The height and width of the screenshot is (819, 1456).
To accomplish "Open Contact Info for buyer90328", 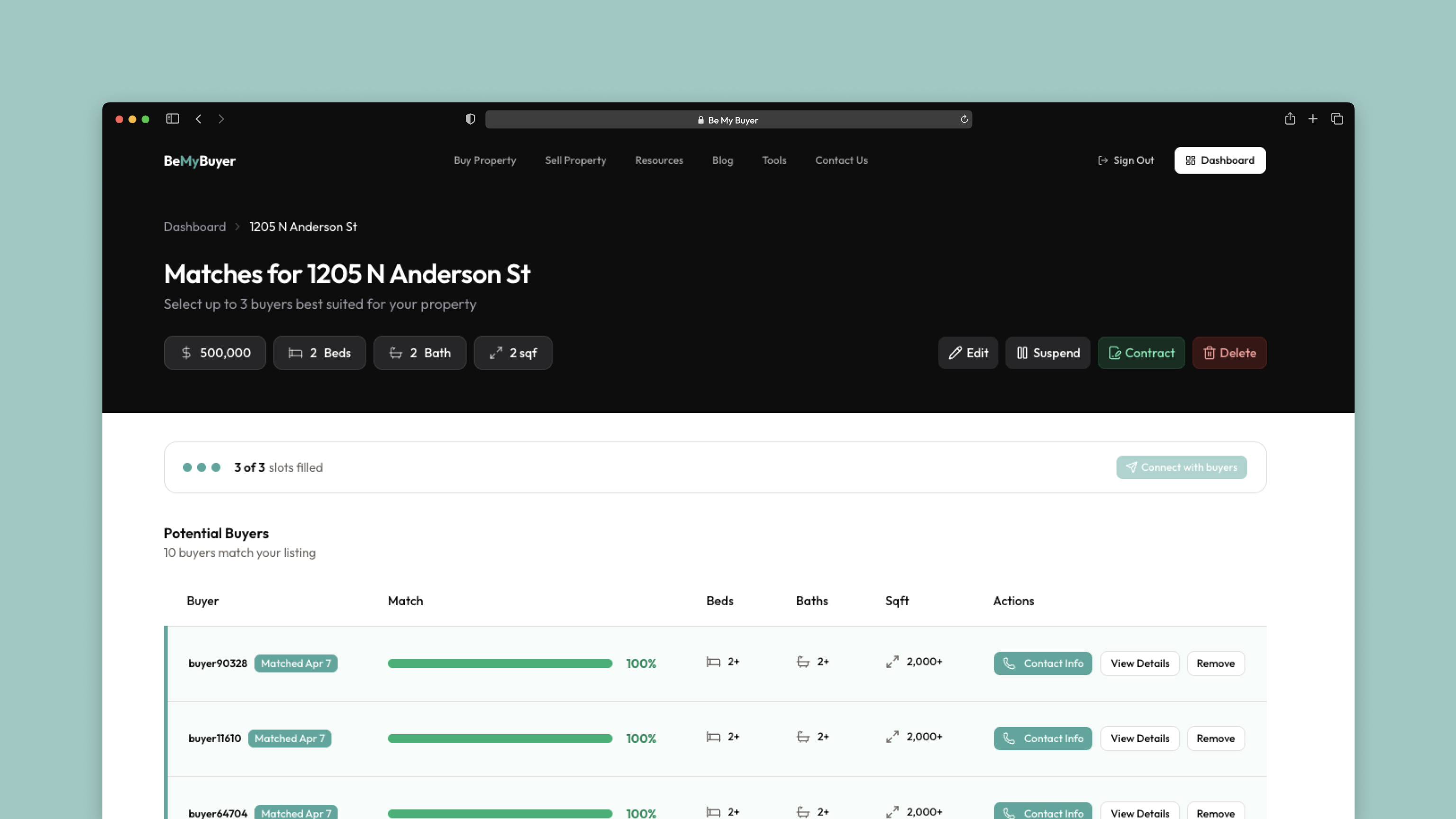I will pos(1042,663).
